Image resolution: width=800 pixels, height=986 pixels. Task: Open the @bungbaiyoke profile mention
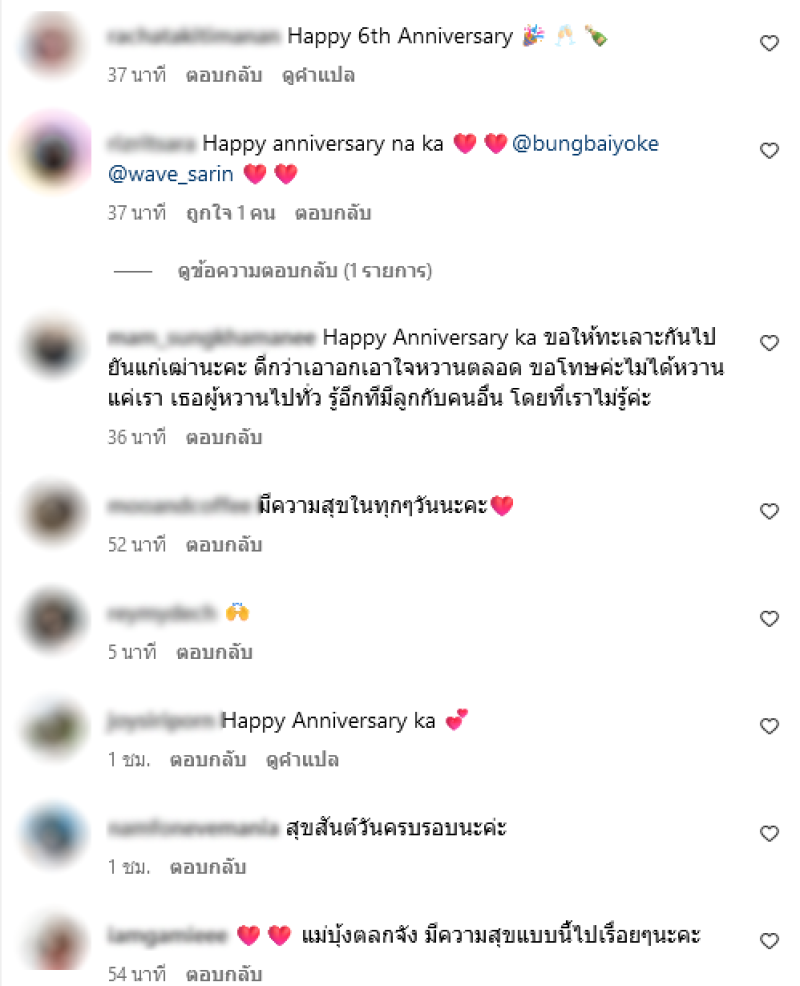coord(586,143)
